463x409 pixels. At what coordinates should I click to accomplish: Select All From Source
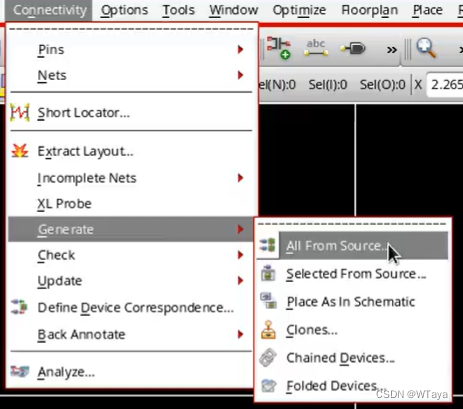click(353, 246)
